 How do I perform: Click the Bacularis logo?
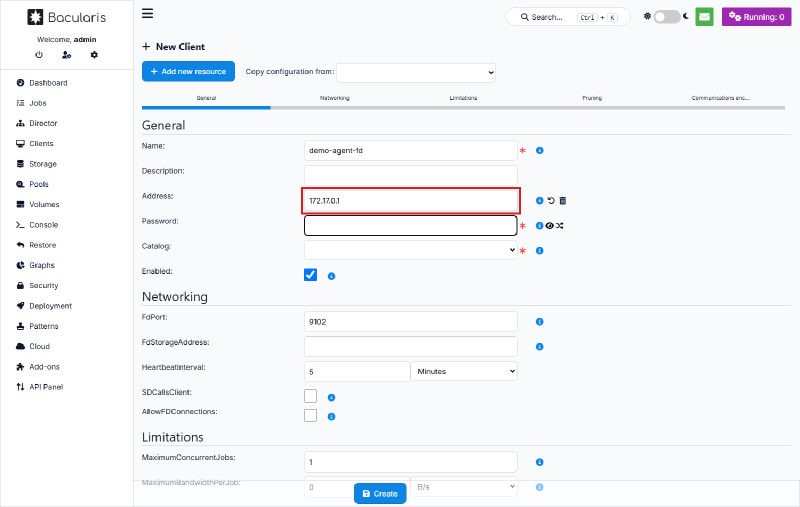(66, 17)
